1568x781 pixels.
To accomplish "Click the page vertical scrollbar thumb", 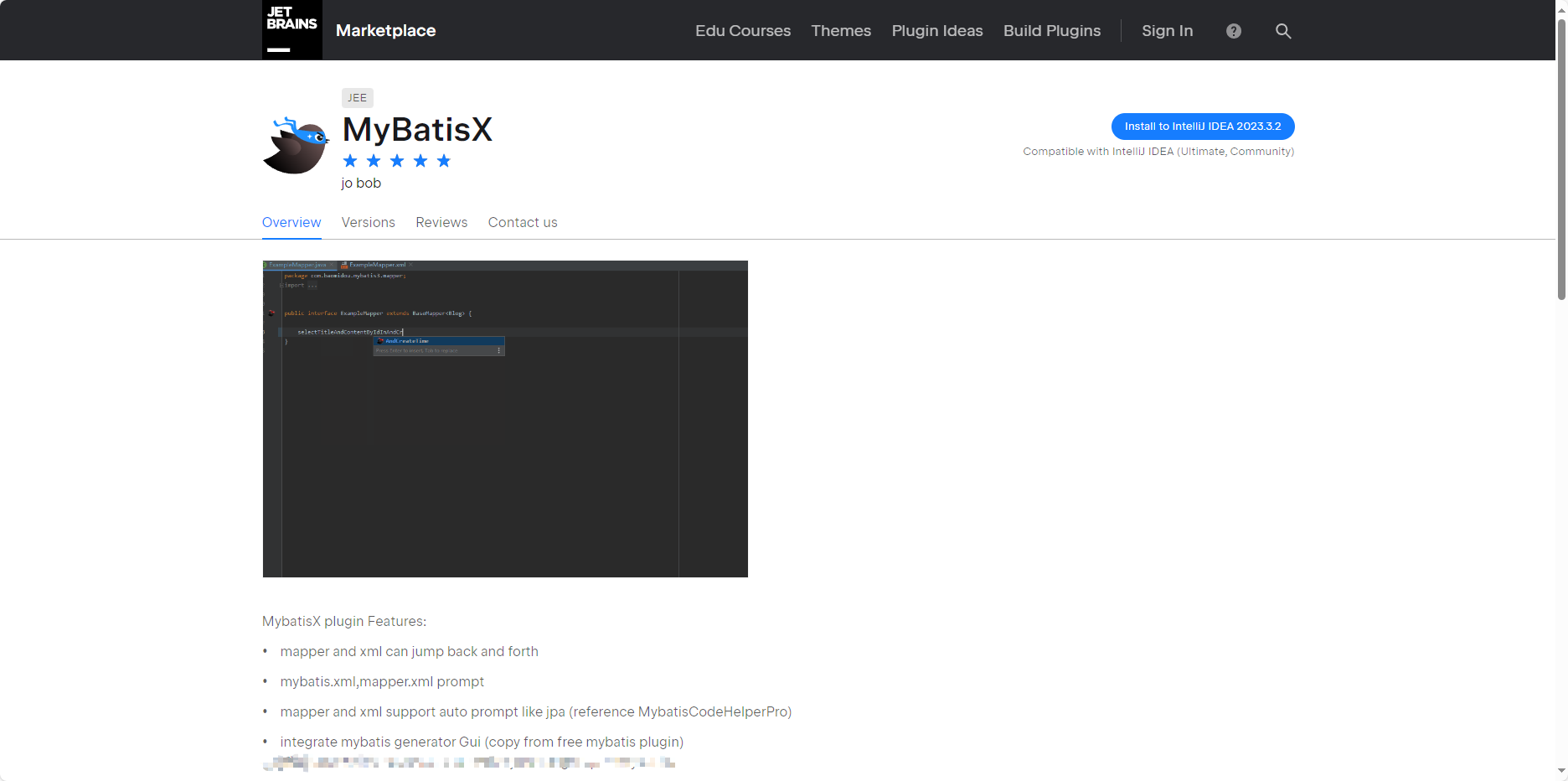I will 1561,158.
